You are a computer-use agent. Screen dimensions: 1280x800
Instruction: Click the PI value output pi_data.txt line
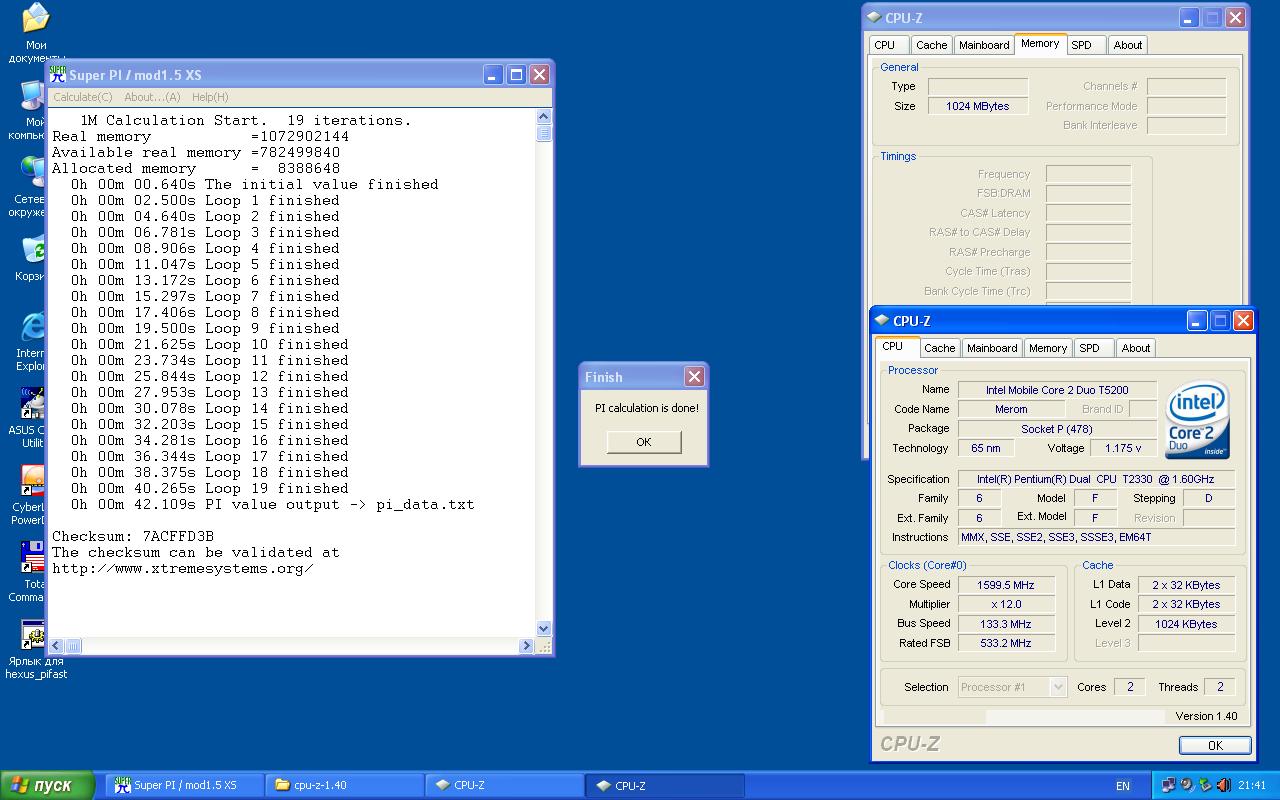click(273, 505)
